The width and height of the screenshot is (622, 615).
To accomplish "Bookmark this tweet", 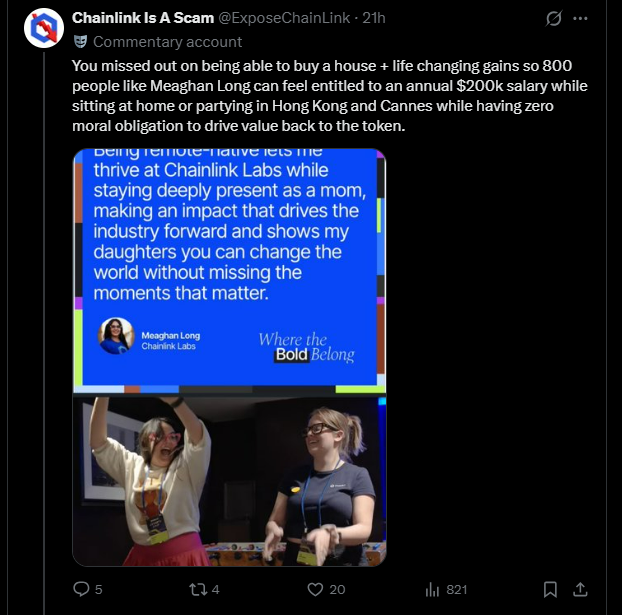I will (550, 589).
